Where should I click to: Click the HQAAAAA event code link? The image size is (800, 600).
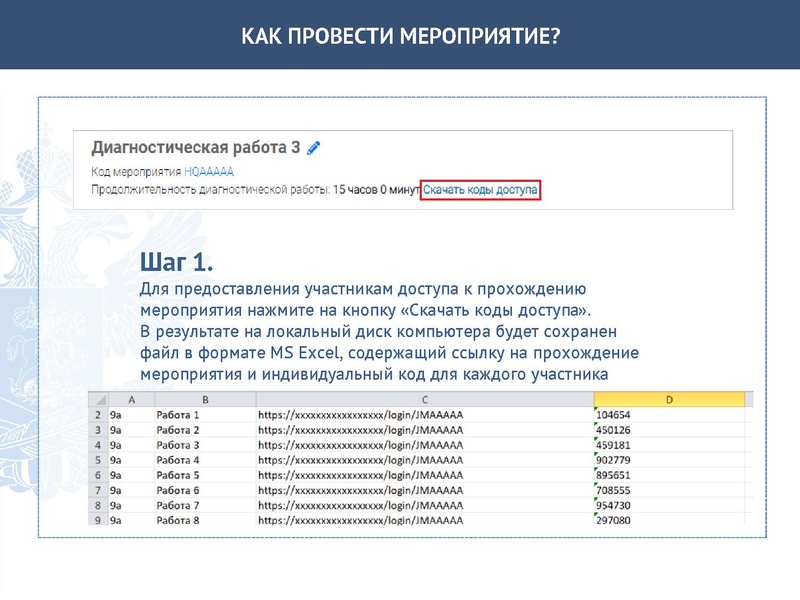coord(207,172)
